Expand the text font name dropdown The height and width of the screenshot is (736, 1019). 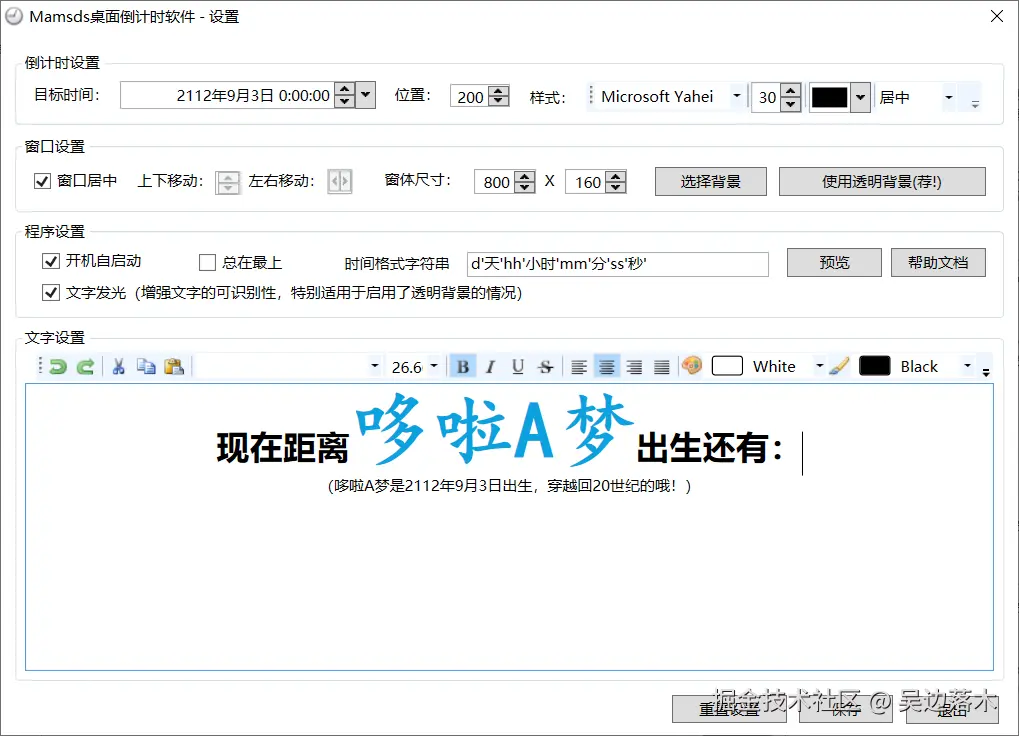coord(375,366)
